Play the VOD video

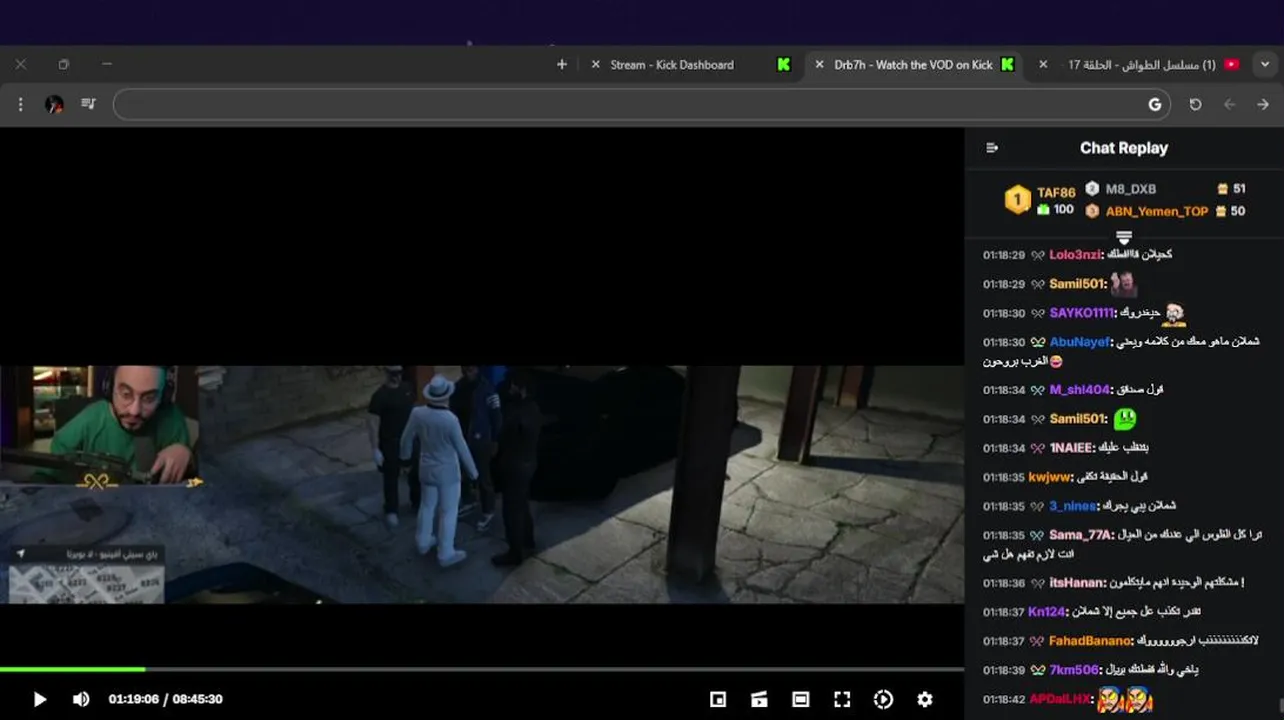click(x=40, y=699)
